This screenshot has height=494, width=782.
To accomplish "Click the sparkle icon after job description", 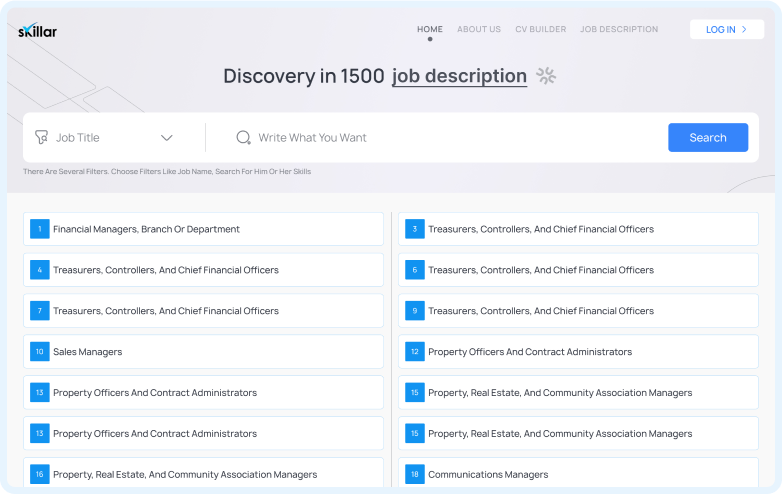I will coord(545,76).
